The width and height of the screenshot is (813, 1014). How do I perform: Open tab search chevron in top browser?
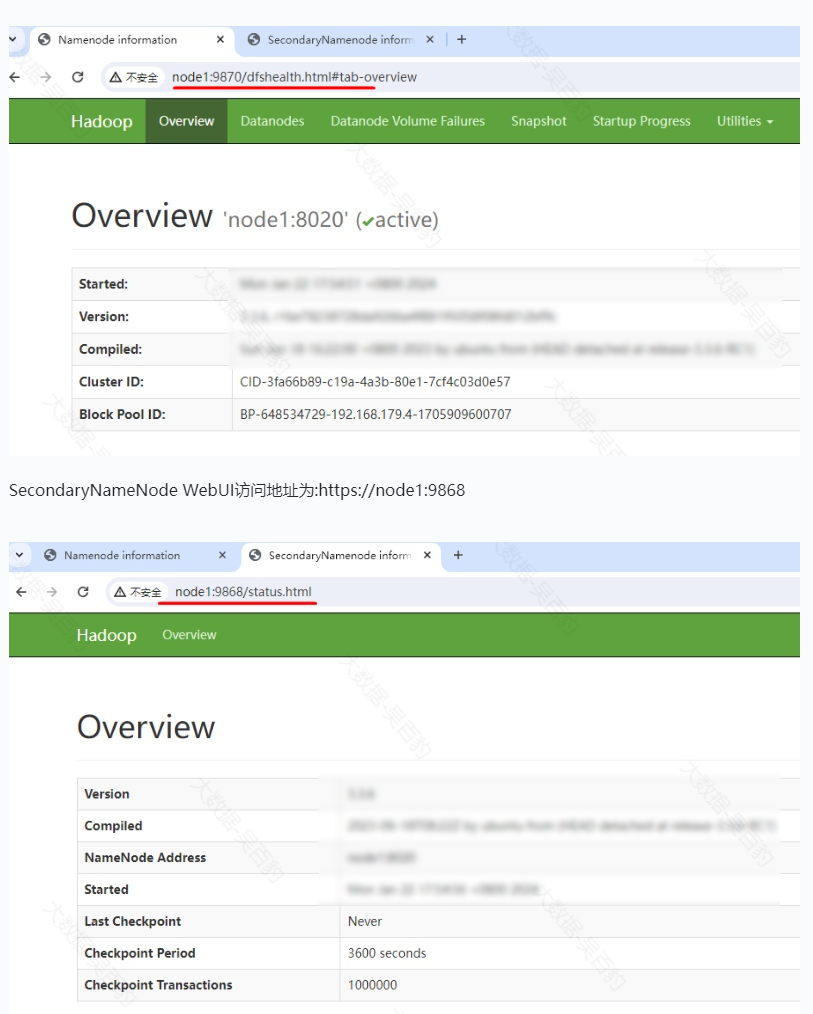[x=13, y=39]
